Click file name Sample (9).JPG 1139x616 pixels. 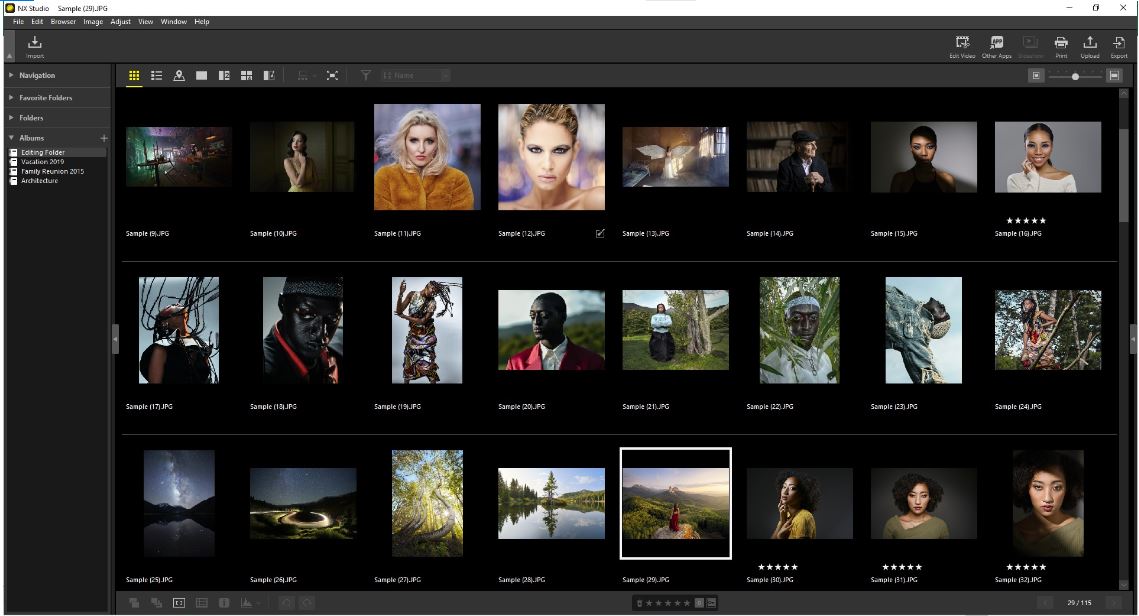[147, 234]
